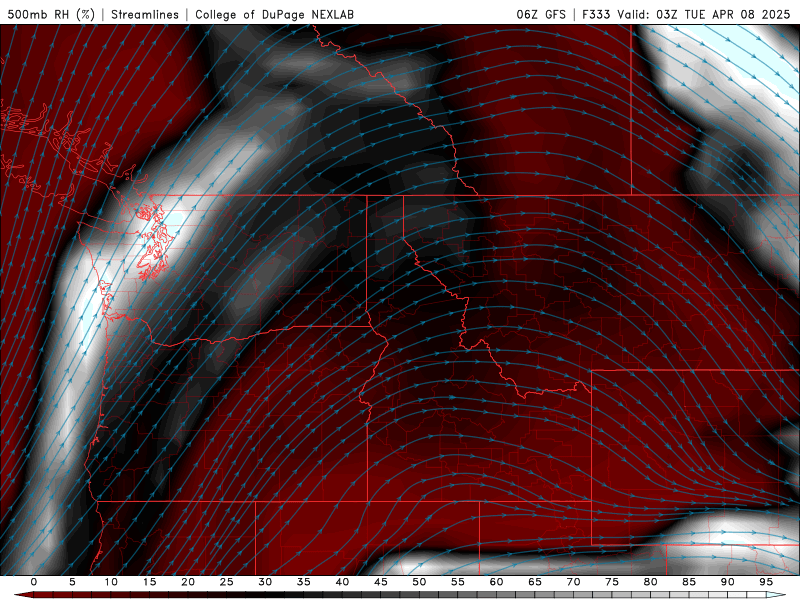
Task: Click the '10' value on color scale
Action: [x=111, y=582]
